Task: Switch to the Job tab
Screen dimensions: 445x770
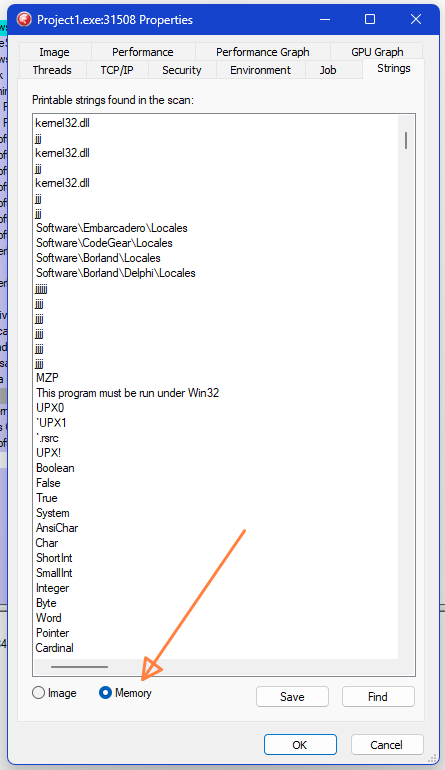Action: 328,70
